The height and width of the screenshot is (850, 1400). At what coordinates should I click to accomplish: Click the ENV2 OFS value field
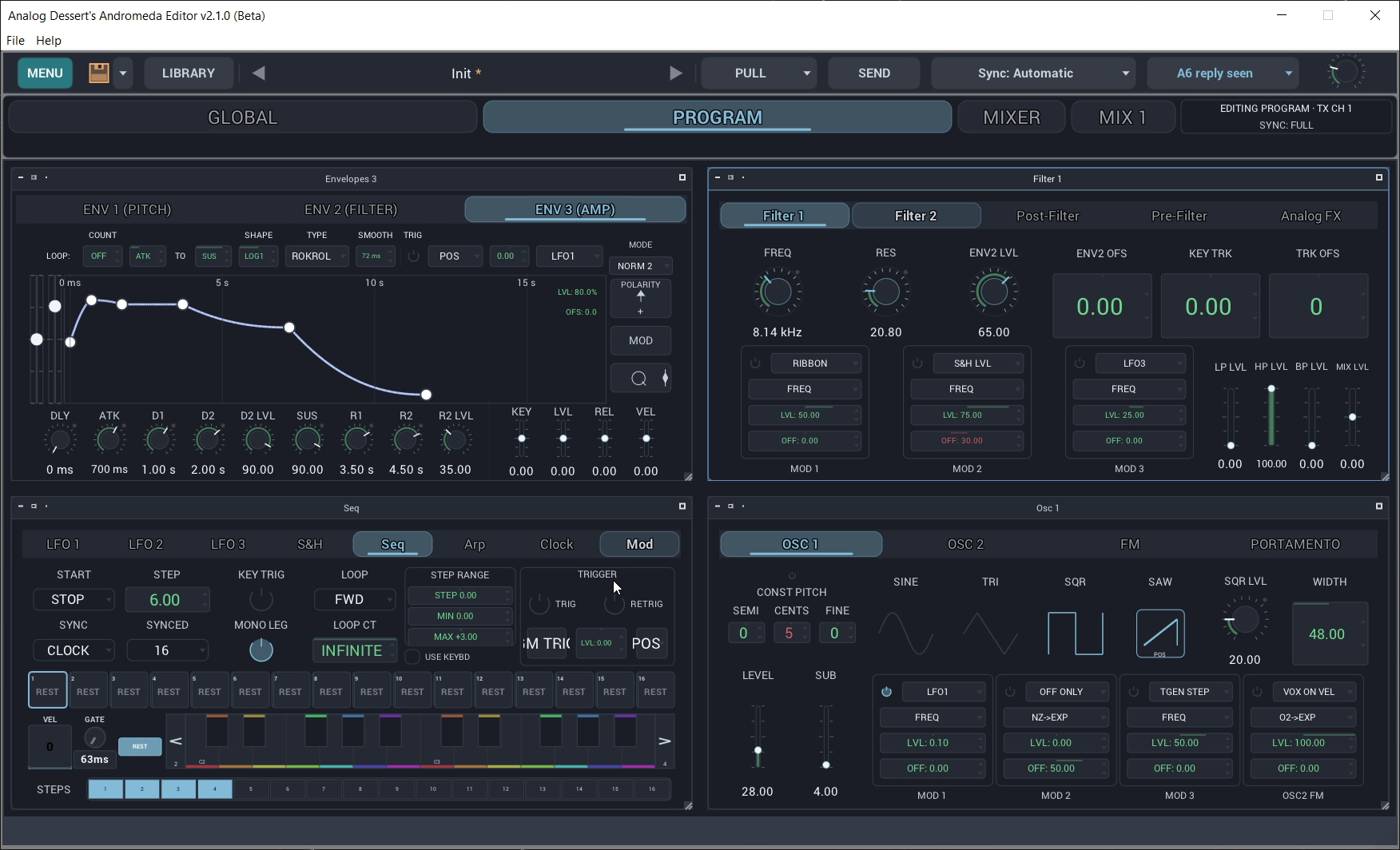click(x=1102, y=306)
